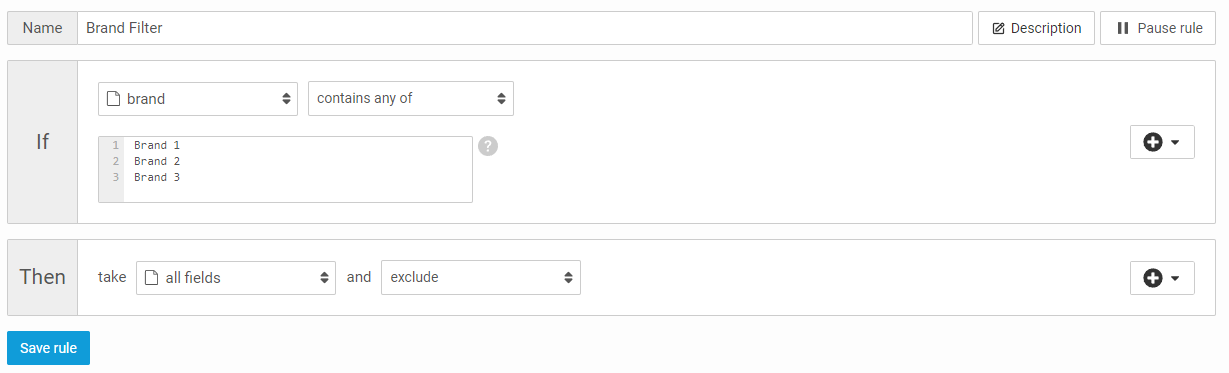Open the 'contains any of' operator dropdown

[411, 98]
